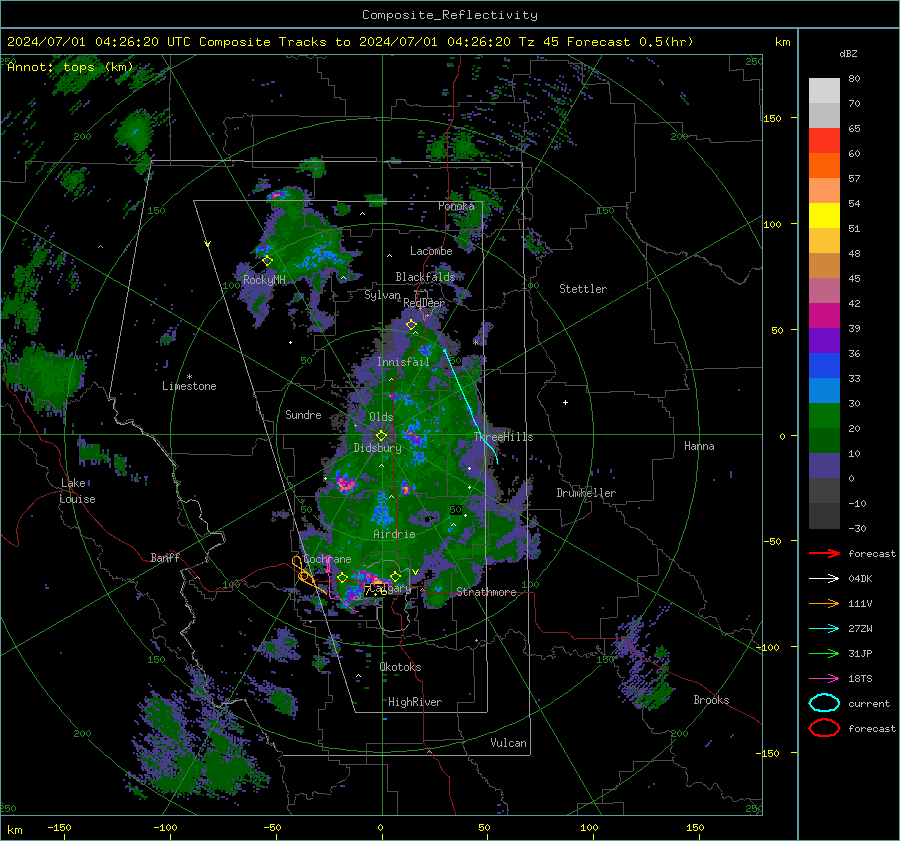900x841 pixels.
Task: Click the Stettler label
Action: (x=583, y=289)
